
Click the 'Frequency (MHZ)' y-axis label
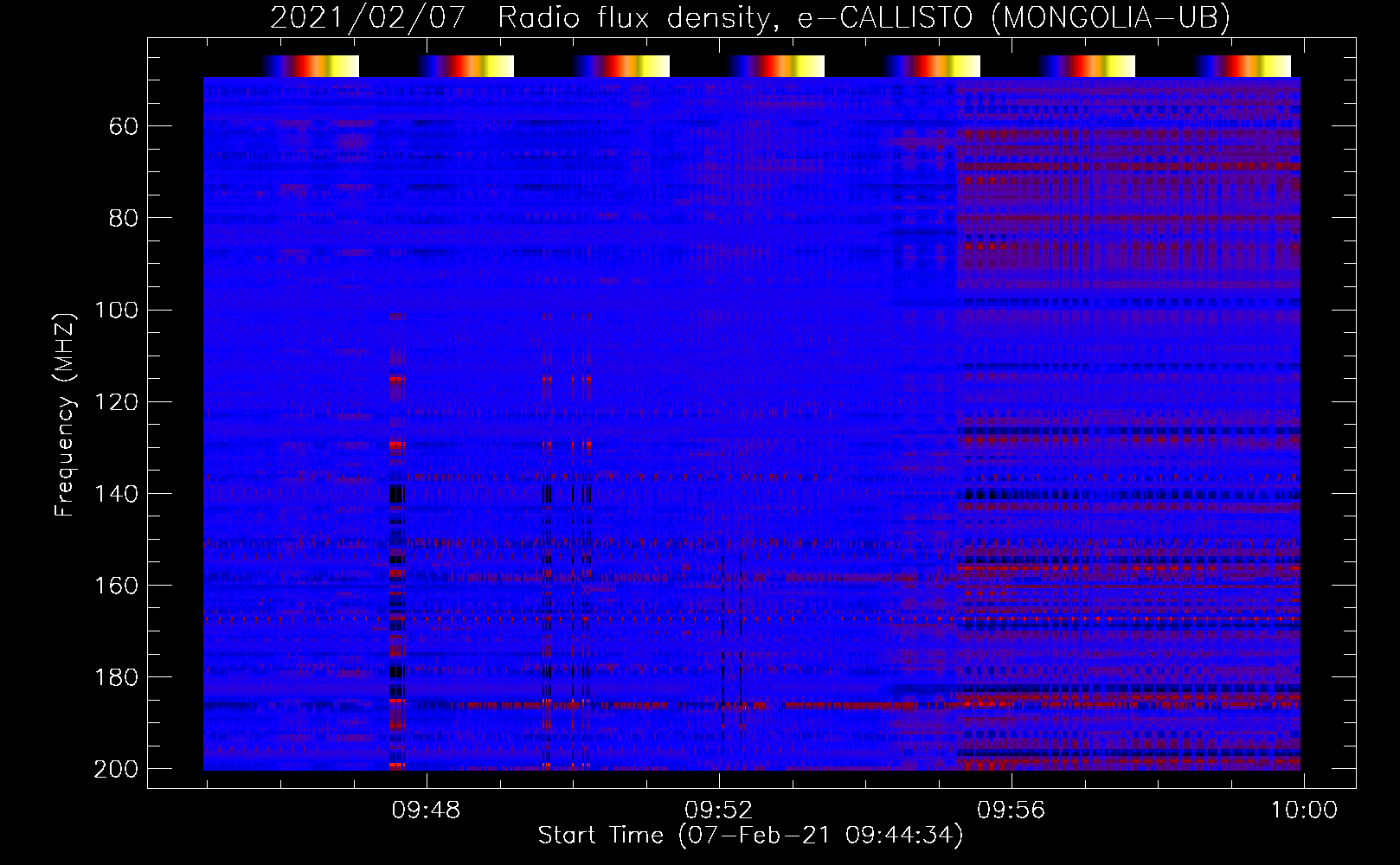[65, 414]
